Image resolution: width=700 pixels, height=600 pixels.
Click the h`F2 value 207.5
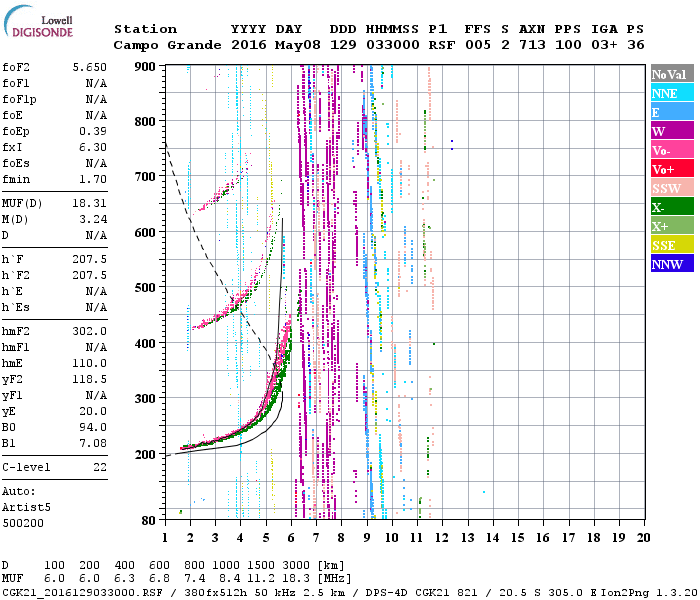(90, 275)
